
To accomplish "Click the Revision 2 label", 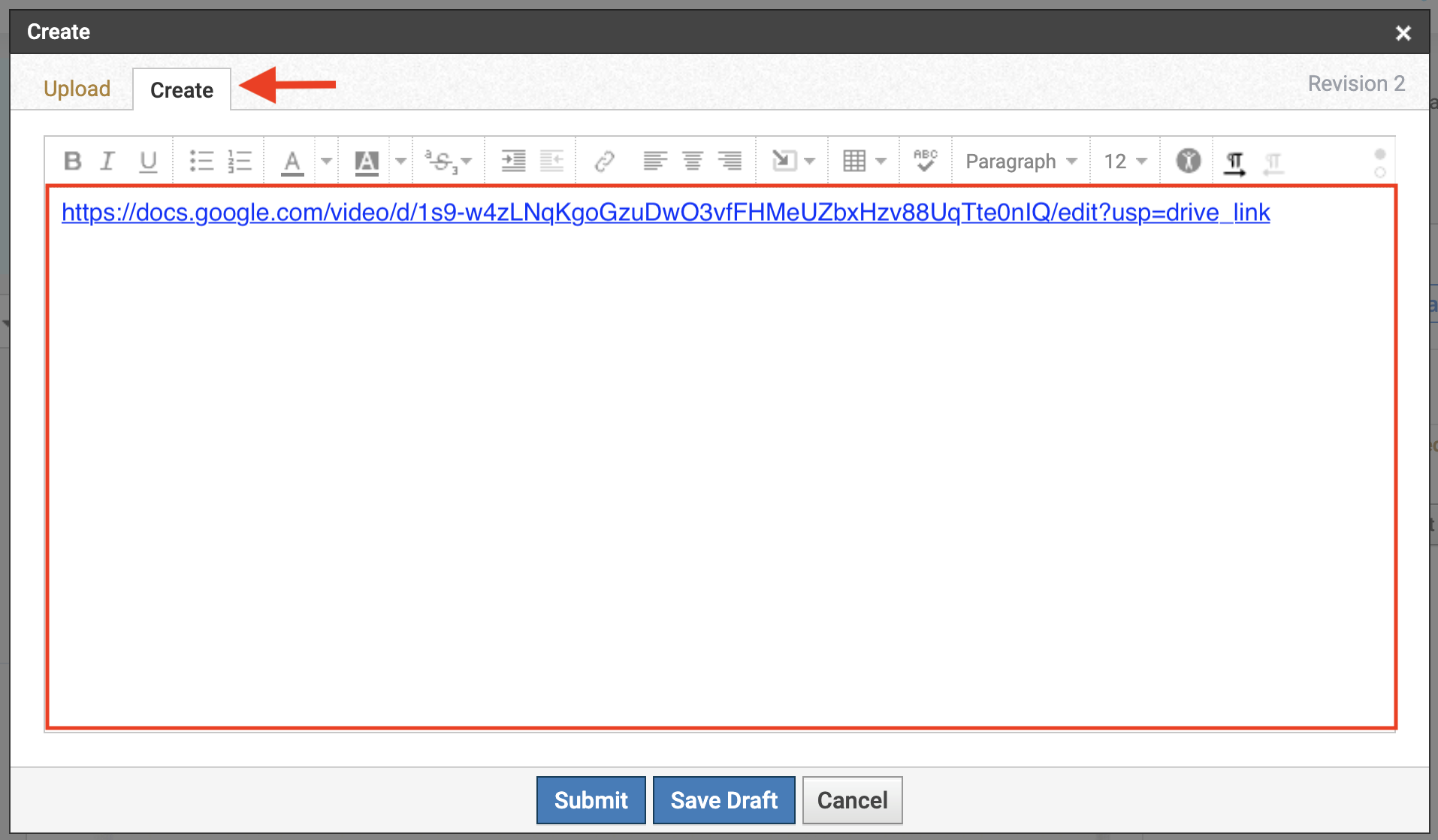I will (x=1356, y=83).
